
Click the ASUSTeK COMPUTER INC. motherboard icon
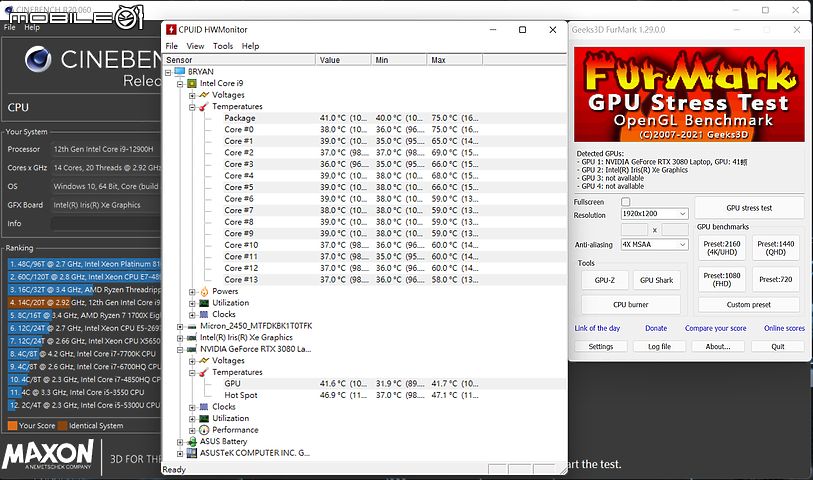[x=192, y=453]
